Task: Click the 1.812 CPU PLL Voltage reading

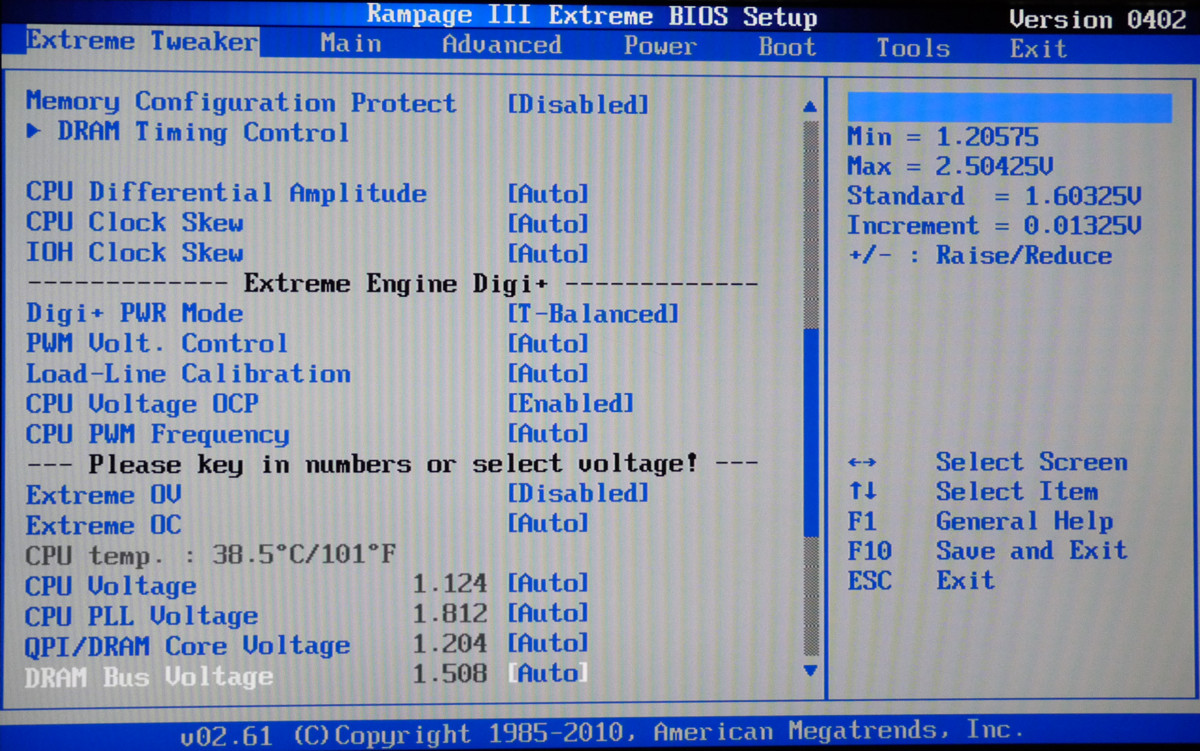Action: click(450, 613)
